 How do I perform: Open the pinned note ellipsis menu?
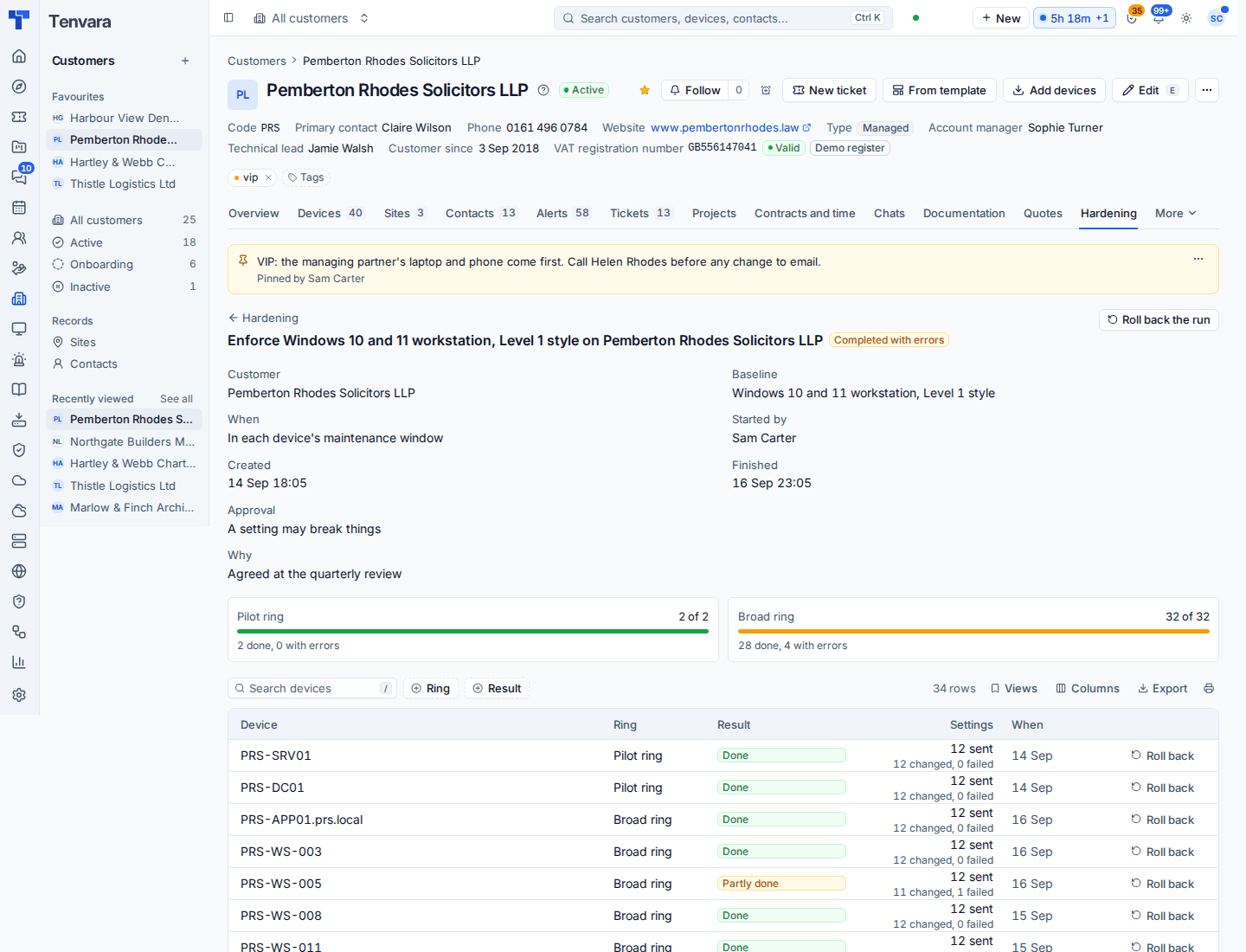(x=1198, y=259)
